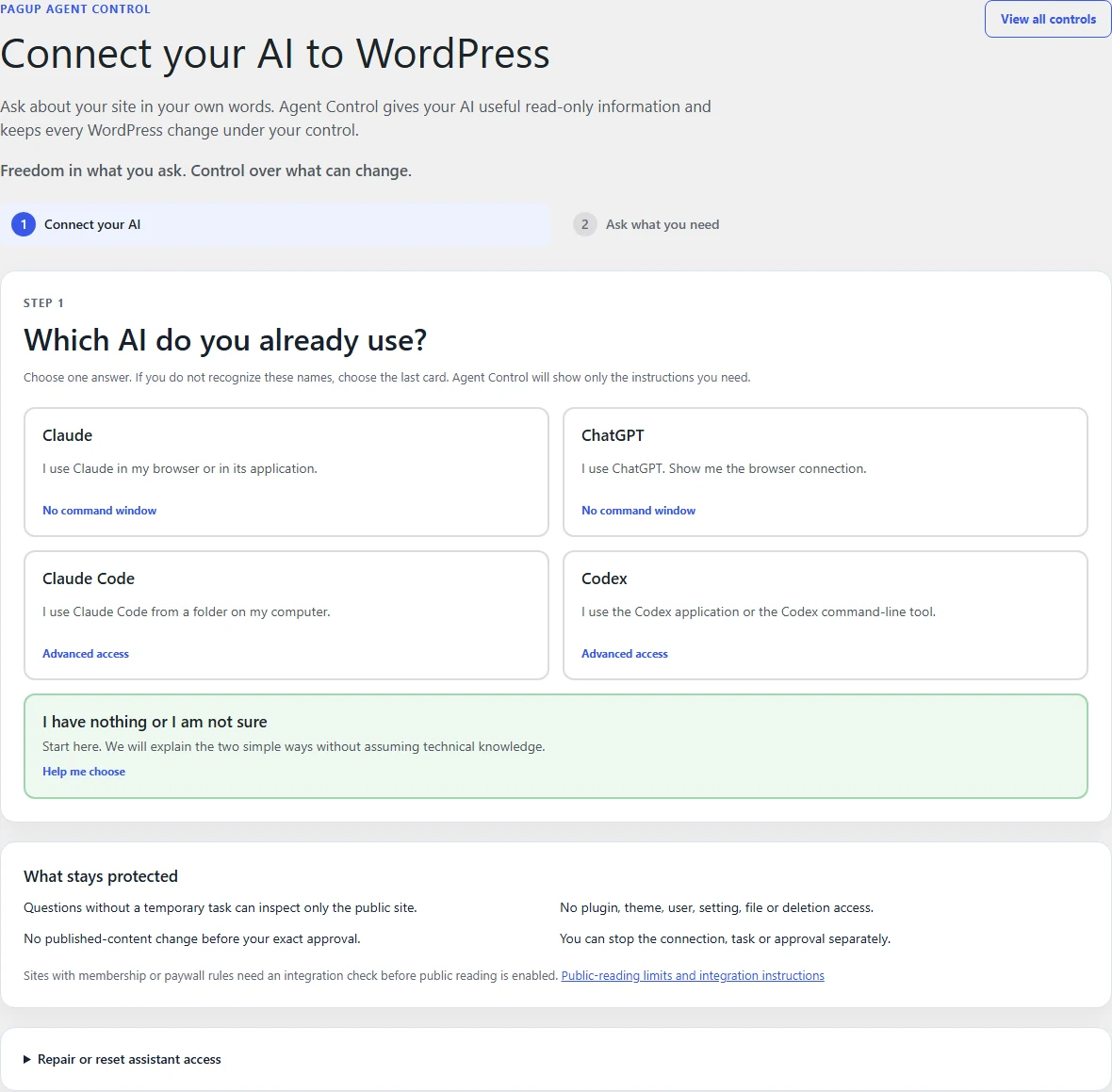The image size is (1112, 1092).
Task: Click text I use Claude in my browser
Action: (x=180, y=468)
